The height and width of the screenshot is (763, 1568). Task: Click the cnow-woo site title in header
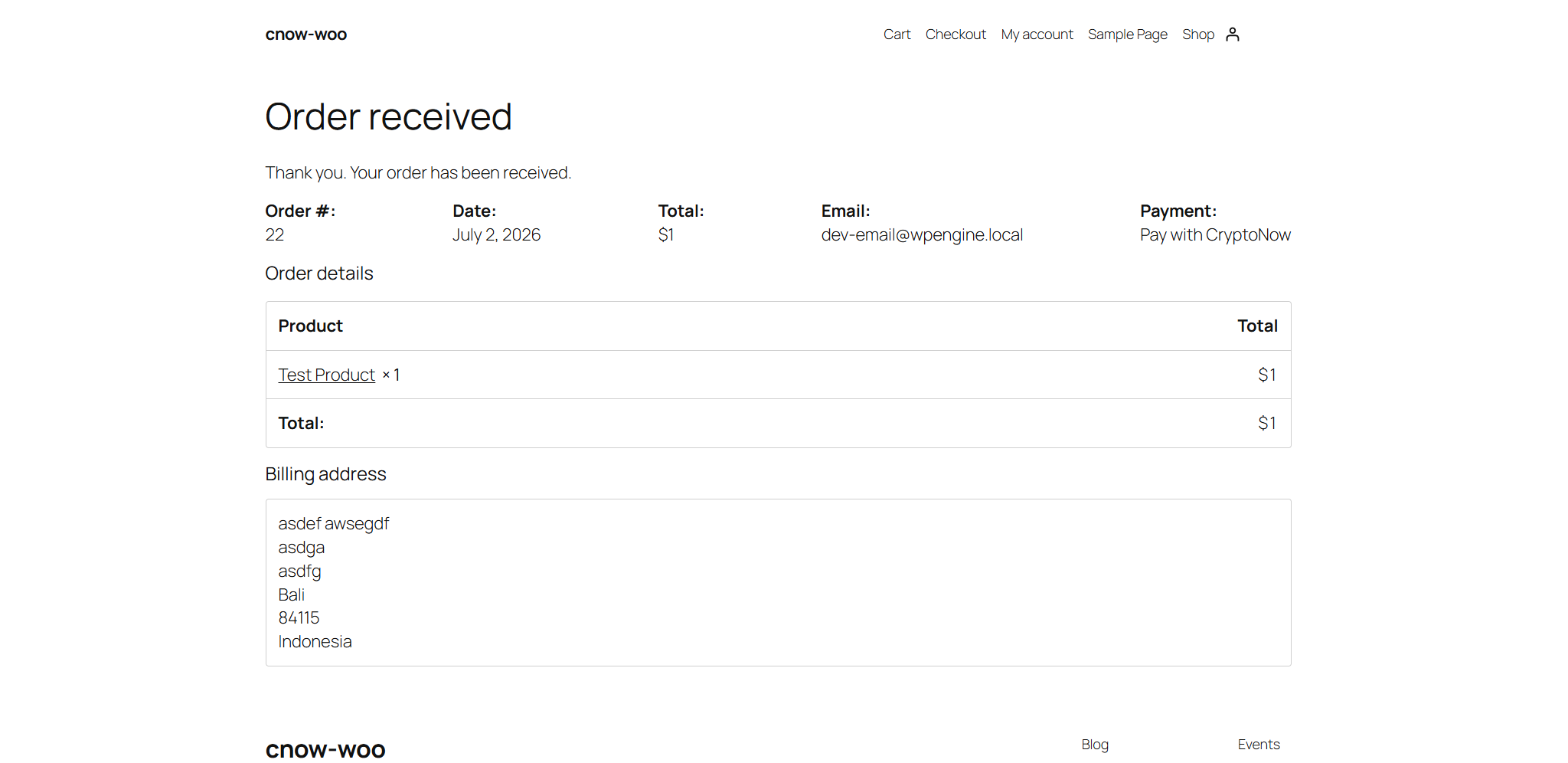pos(306,34)
